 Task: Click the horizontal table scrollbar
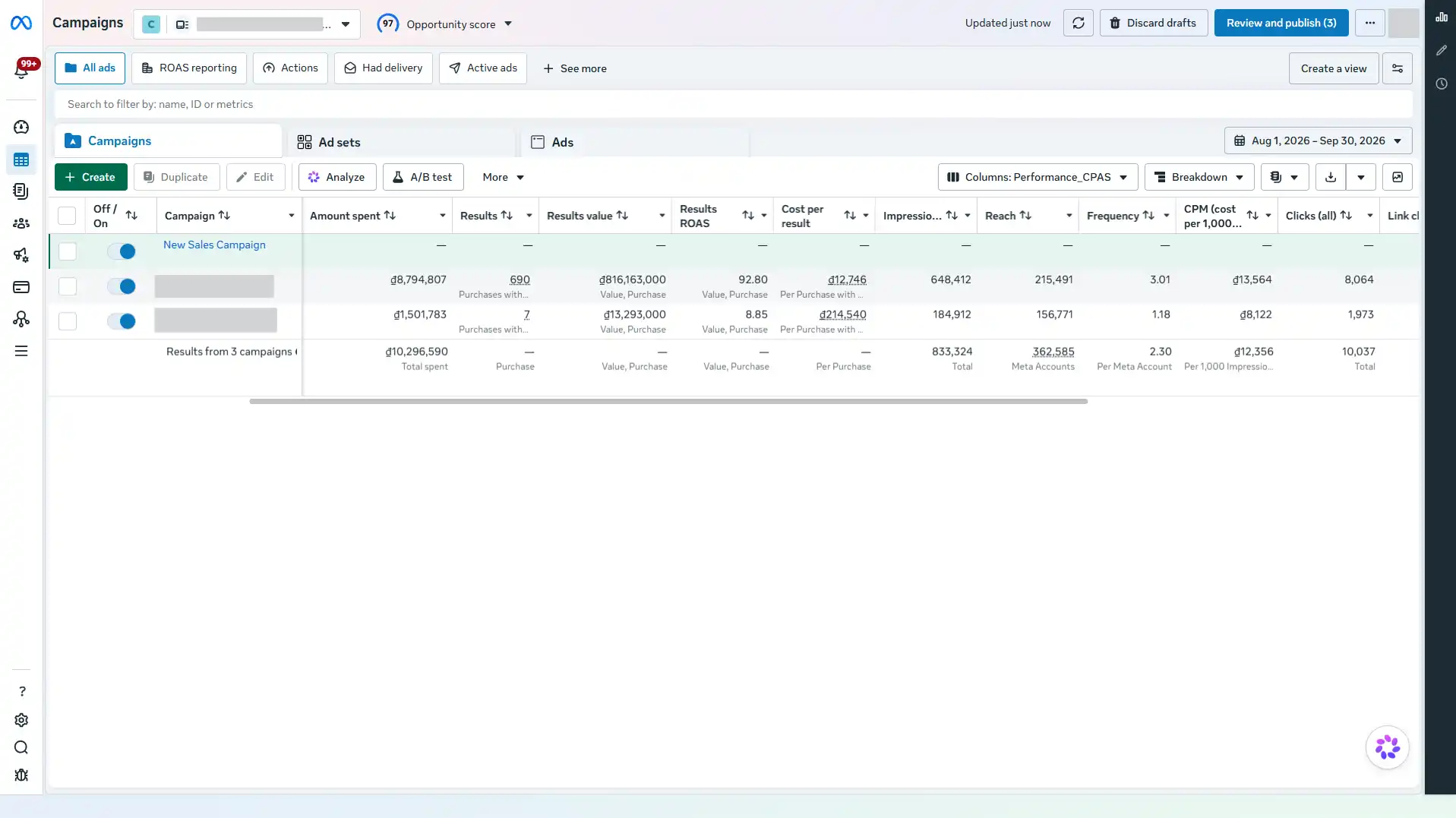pyautogui.click(x=668, y=401)
